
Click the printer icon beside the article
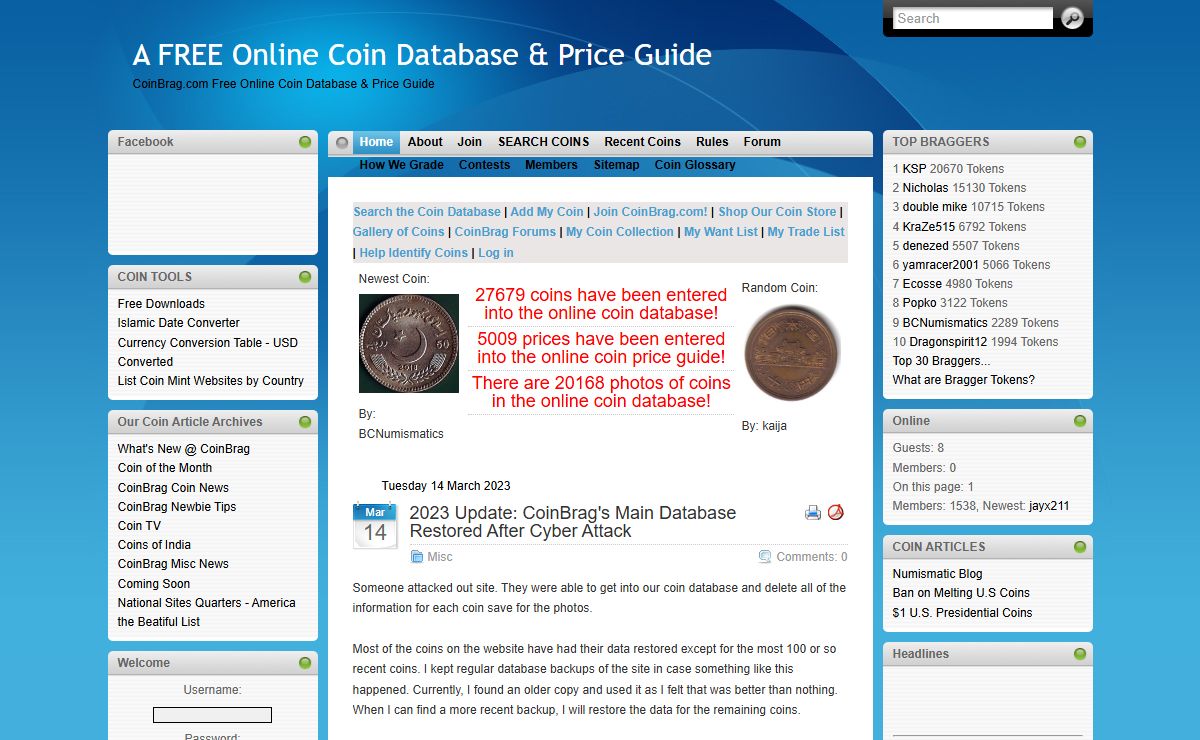pyautogui.click(x=813, y=513)
